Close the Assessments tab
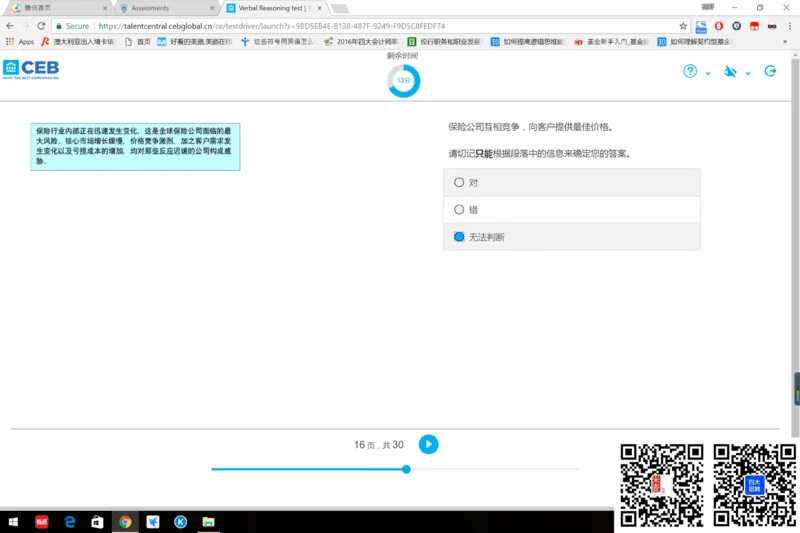Screen dimensions: 800x533 pyautogui.click(x=212, y=8)
